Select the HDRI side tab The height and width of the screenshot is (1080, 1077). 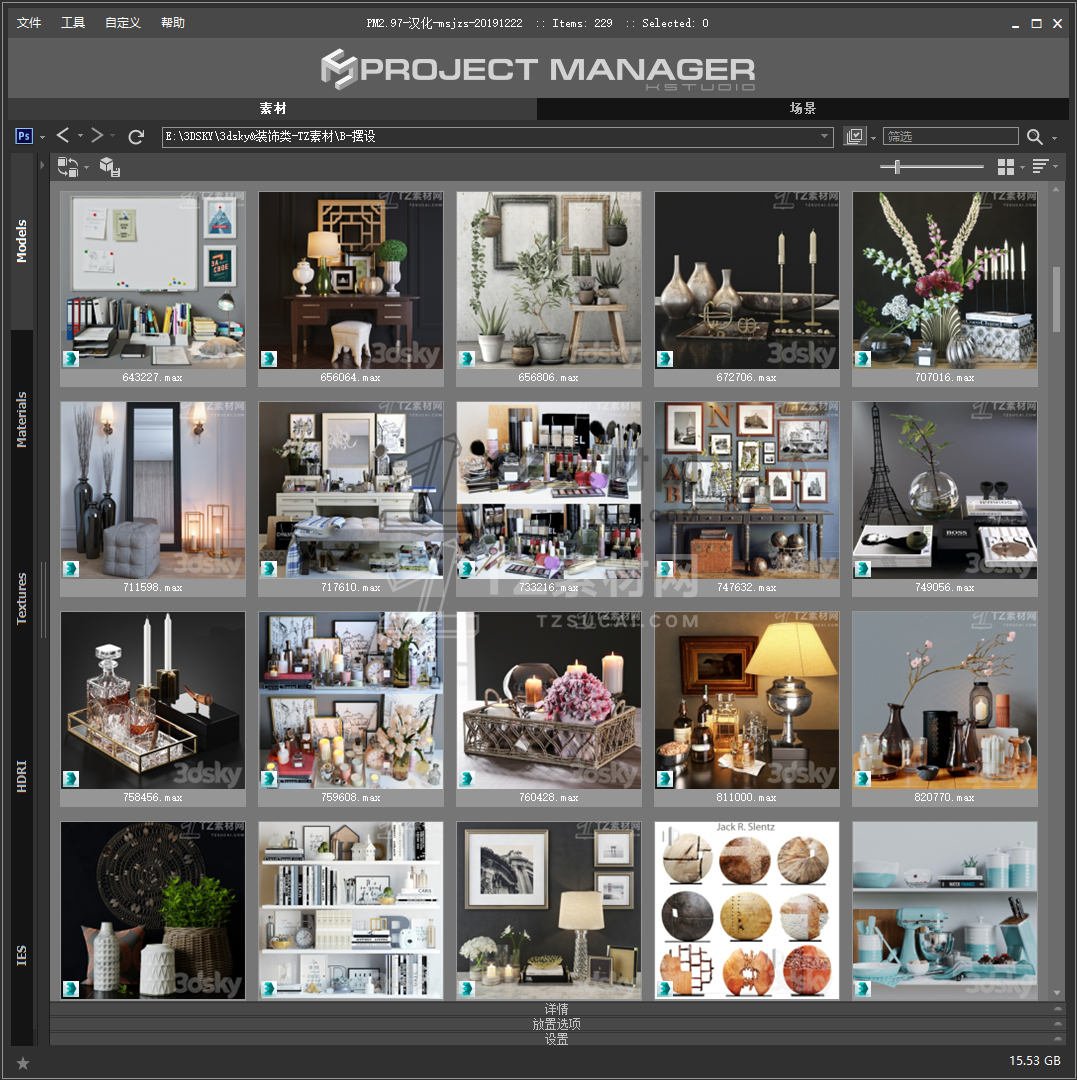22,776
